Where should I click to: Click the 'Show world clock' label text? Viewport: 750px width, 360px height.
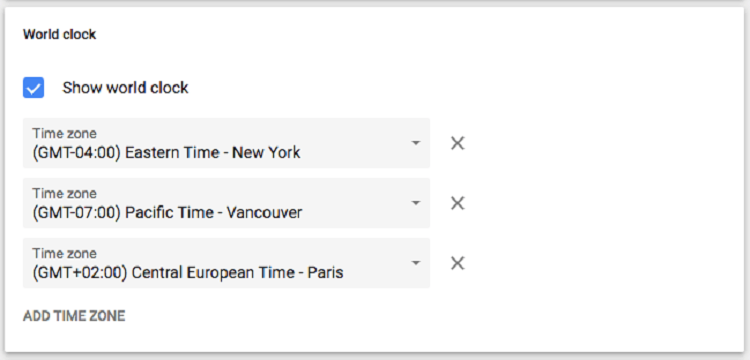point(125,87)
